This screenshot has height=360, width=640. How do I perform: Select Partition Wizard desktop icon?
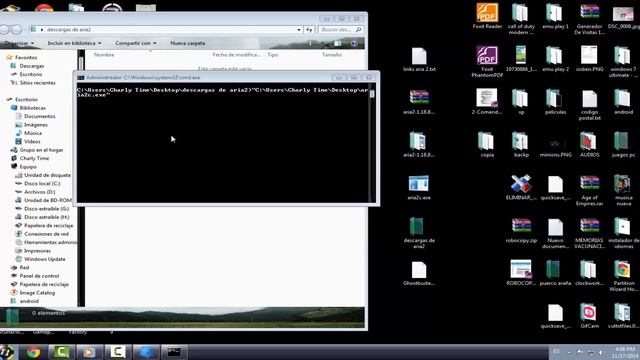[623, 276]
